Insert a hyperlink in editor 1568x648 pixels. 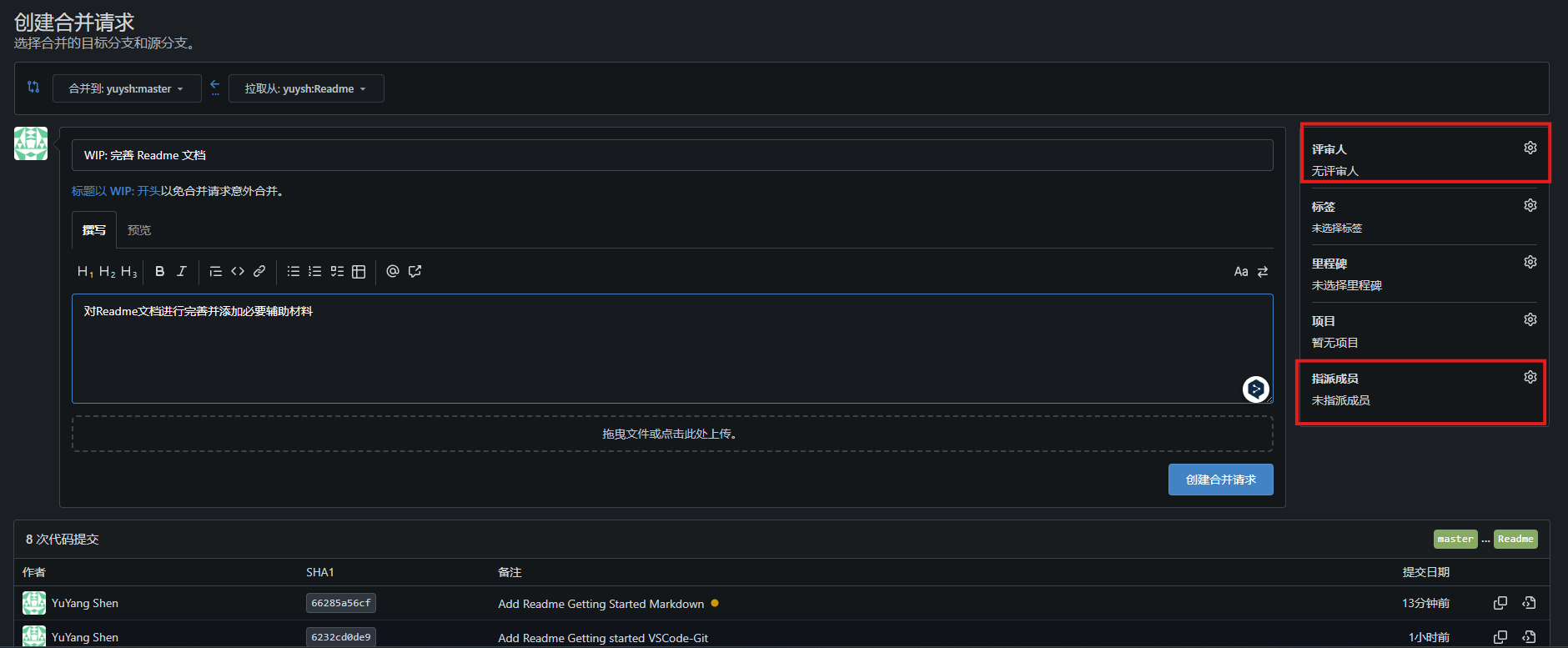coord(259,271)
